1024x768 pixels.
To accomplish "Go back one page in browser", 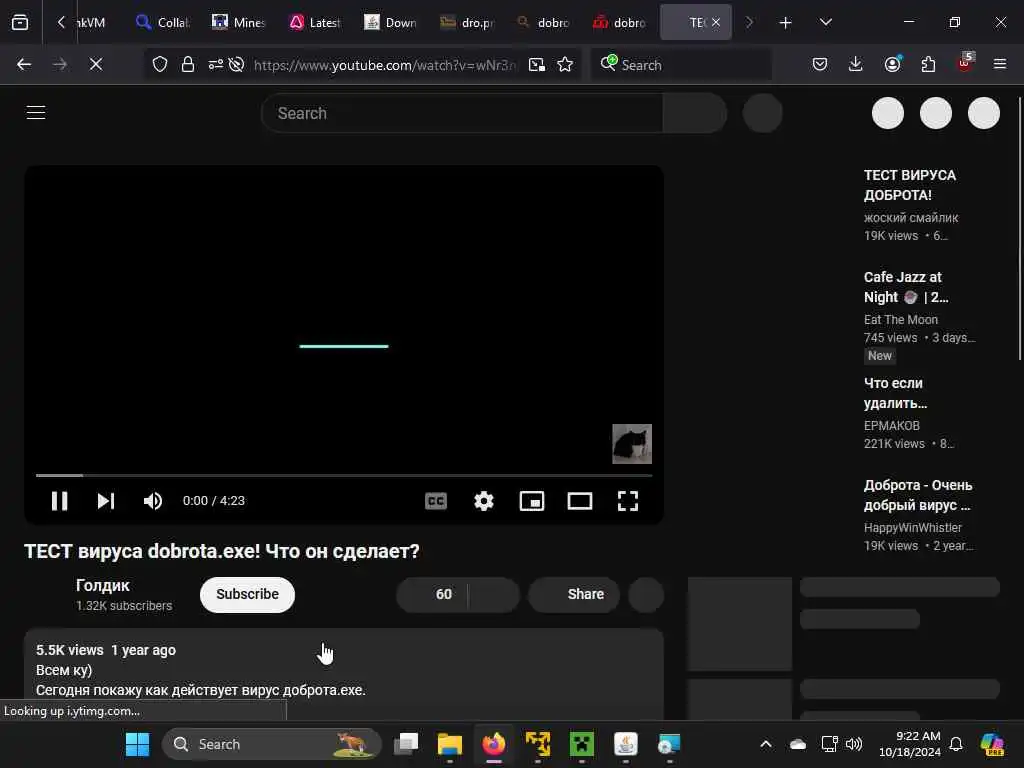I will [24, 64].
